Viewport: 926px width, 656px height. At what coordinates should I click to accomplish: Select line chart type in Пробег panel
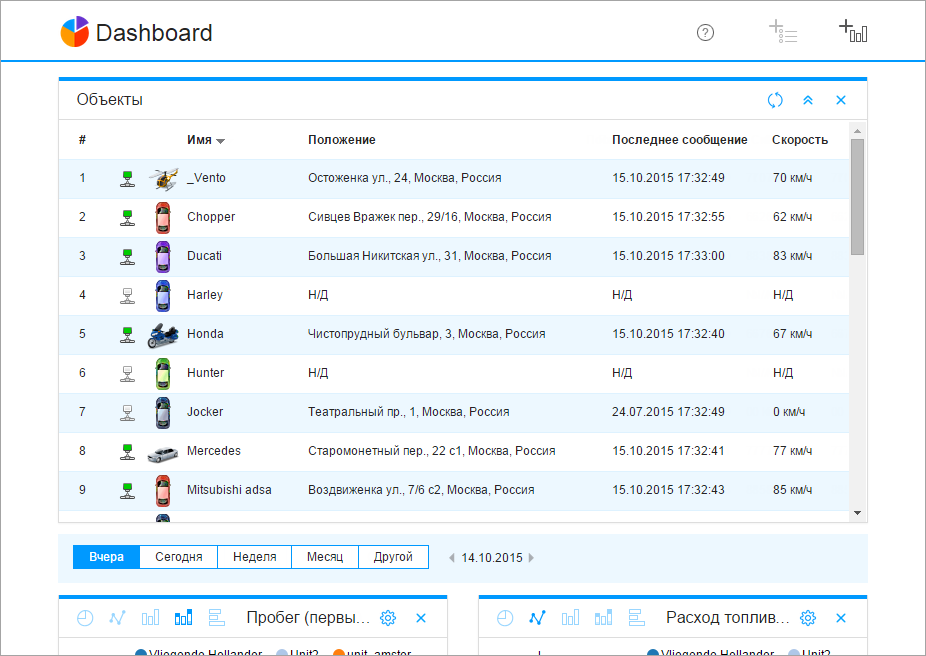point(118,618)
